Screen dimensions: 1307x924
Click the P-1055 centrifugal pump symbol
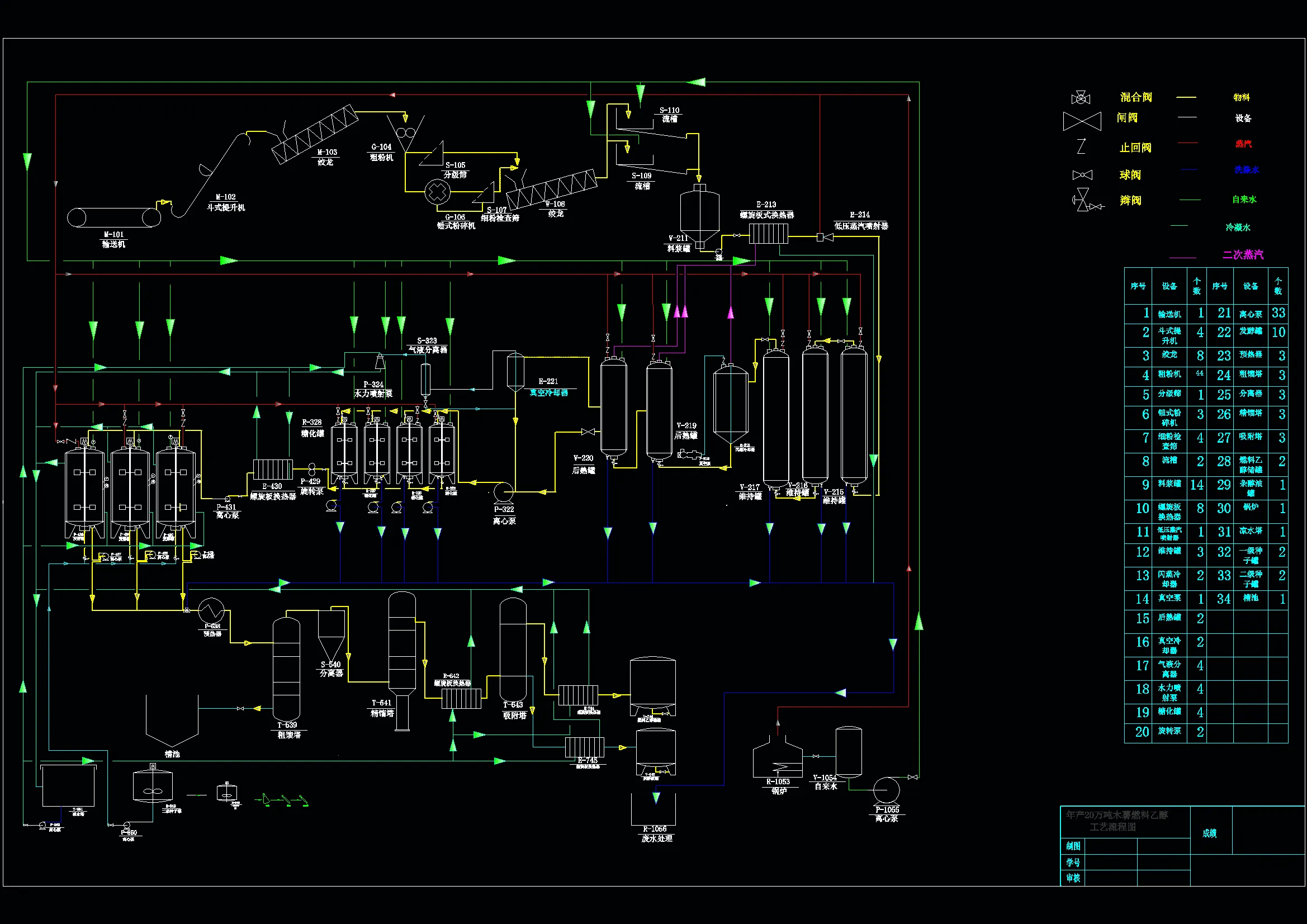click(x=886, y=791)
